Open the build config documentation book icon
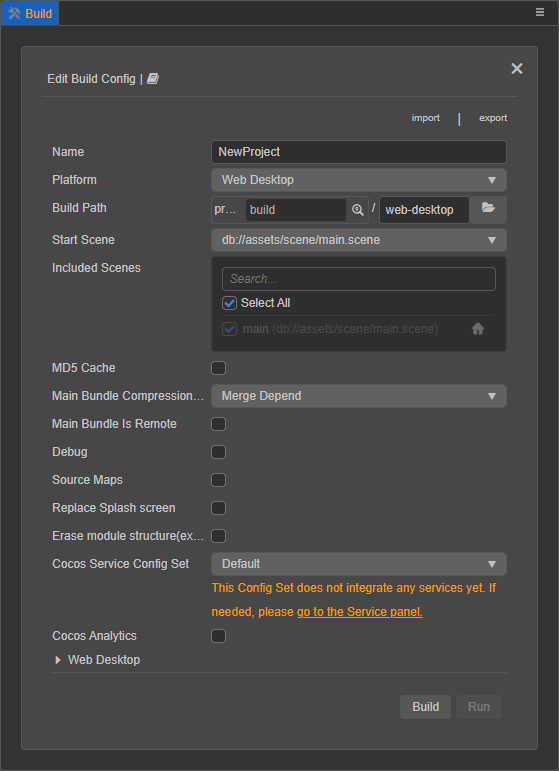The image size is (559, 771). pos(153,79)
